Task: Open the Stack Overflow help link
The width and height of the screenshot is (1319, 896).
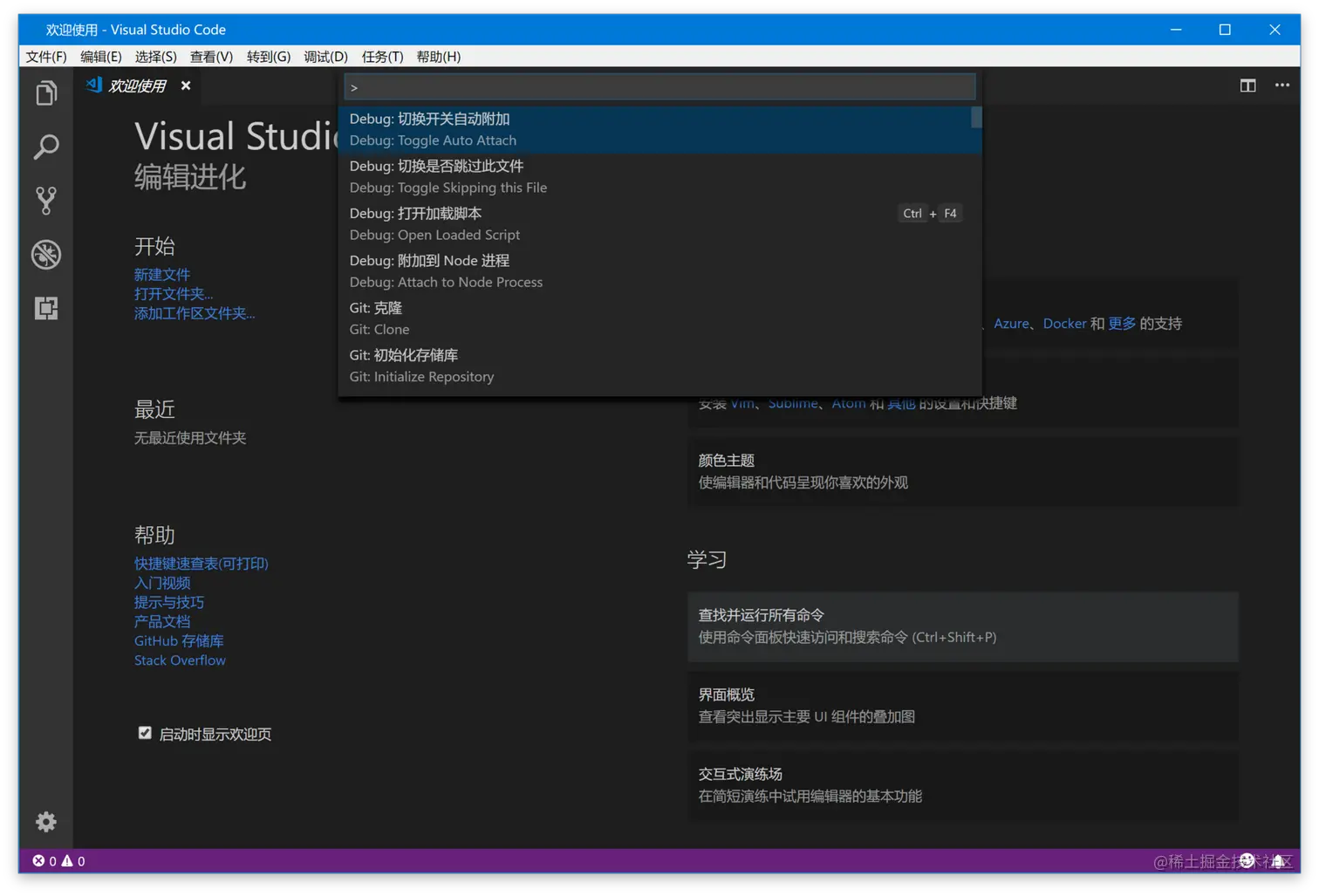Action: coord(180,660)
